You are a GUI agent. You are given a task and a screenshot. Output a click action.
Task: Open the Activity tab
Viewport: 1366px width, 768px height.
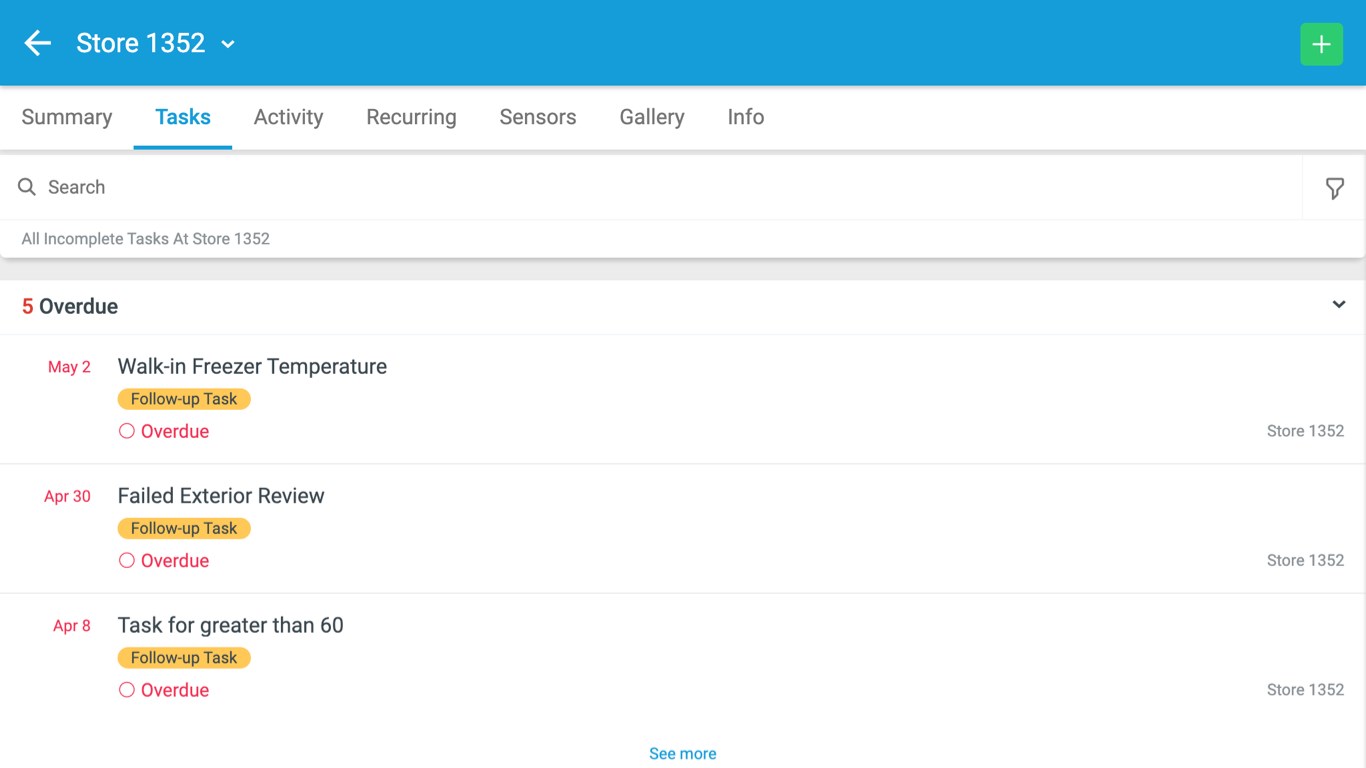click(x=288, y=117)
